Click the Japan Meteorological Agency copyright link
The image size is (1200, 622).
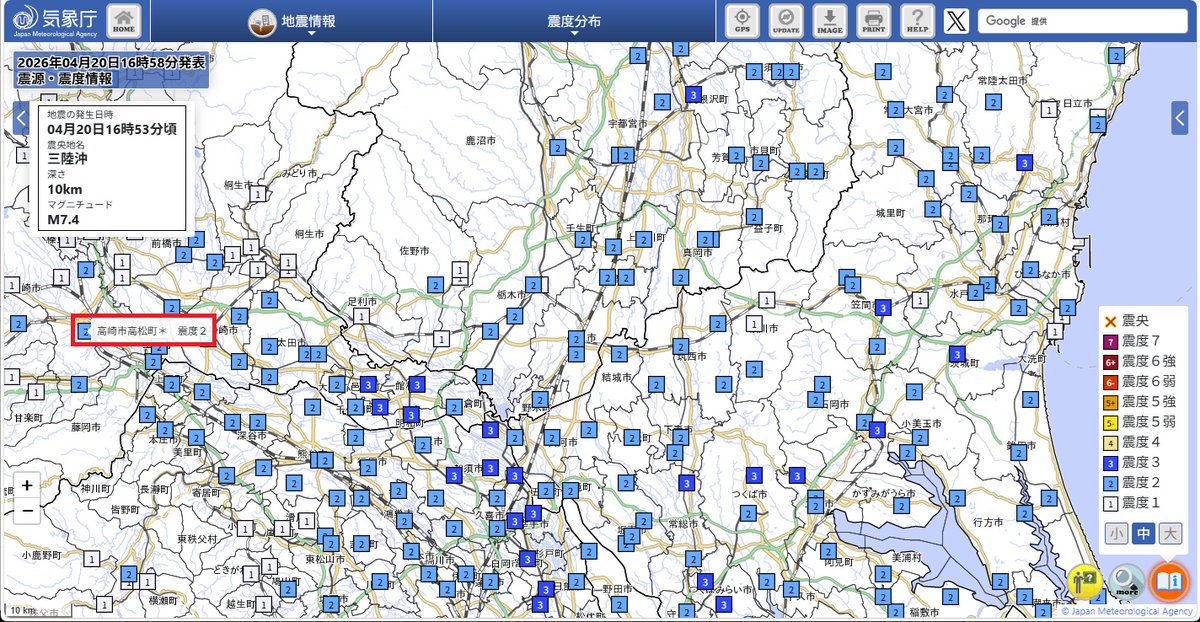pos(1125,611)
